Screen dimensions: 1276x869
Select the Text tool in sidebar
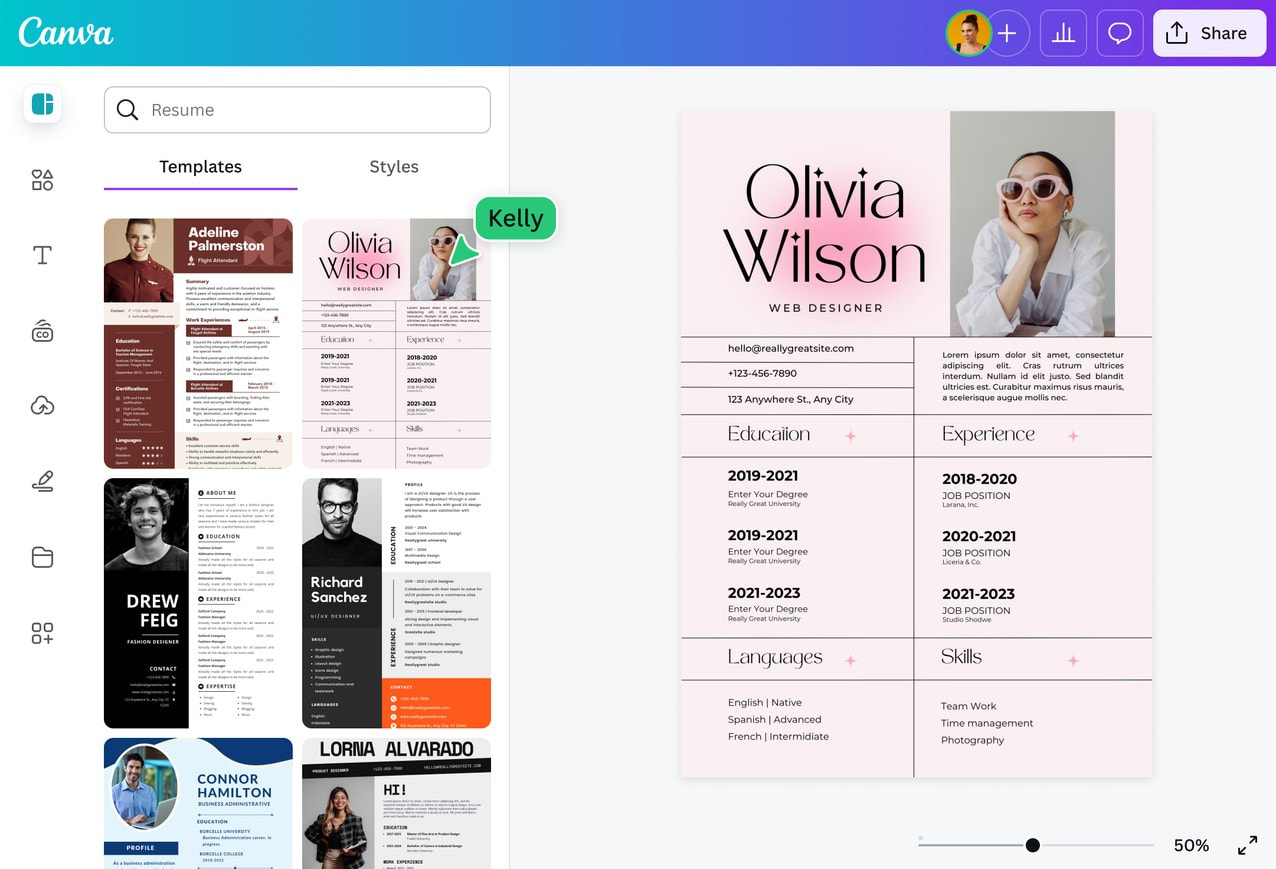(42, 256)
